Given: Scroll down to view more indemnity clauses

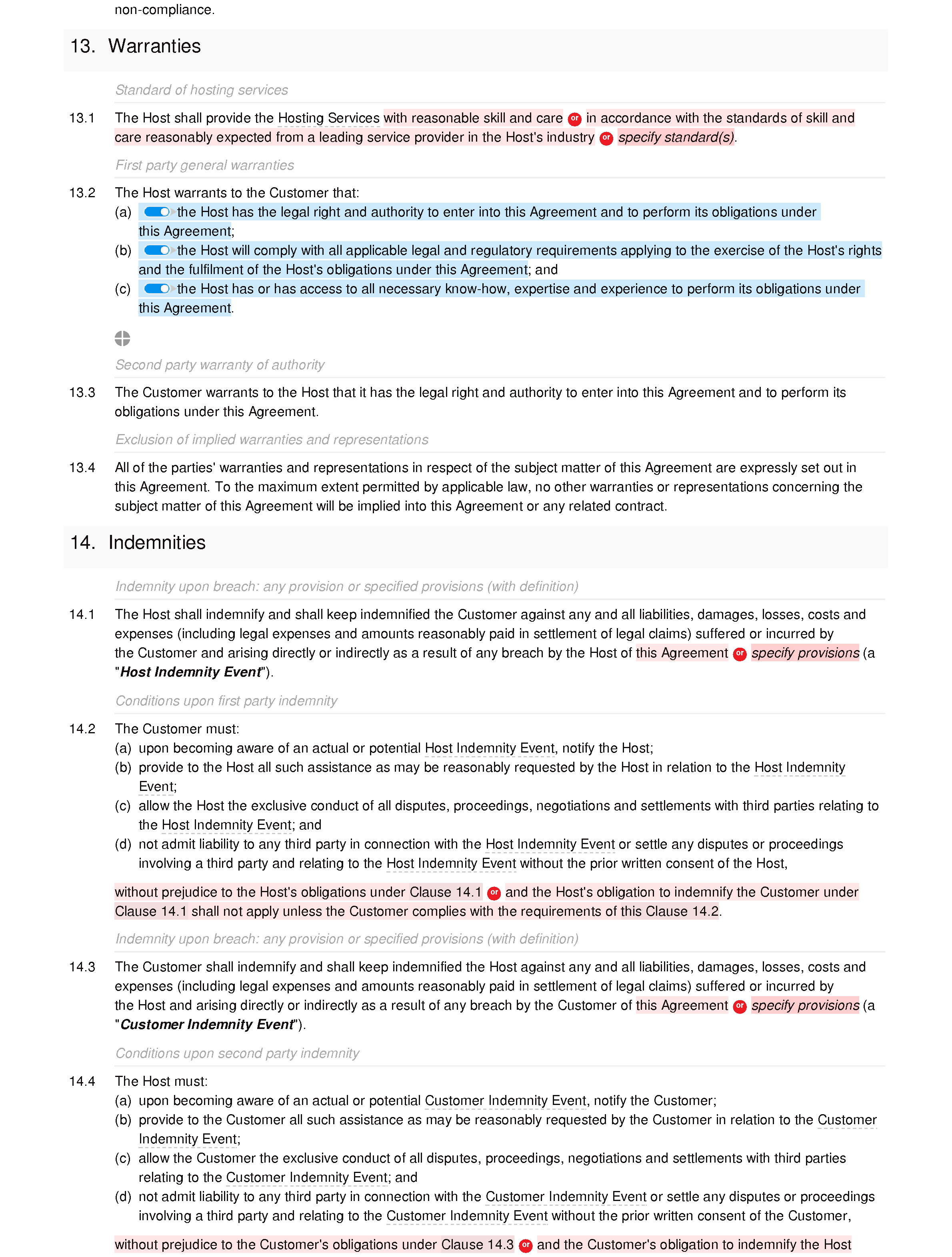Looking at the screenshot, I should pos(476,1256).
